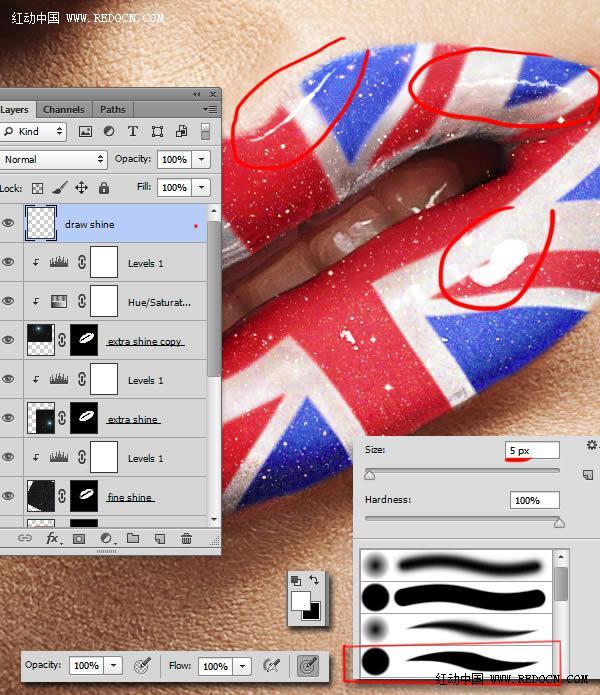600x695 pixels.
Task: Select the highlighted hard round brush preset
Action: (451, 662)
